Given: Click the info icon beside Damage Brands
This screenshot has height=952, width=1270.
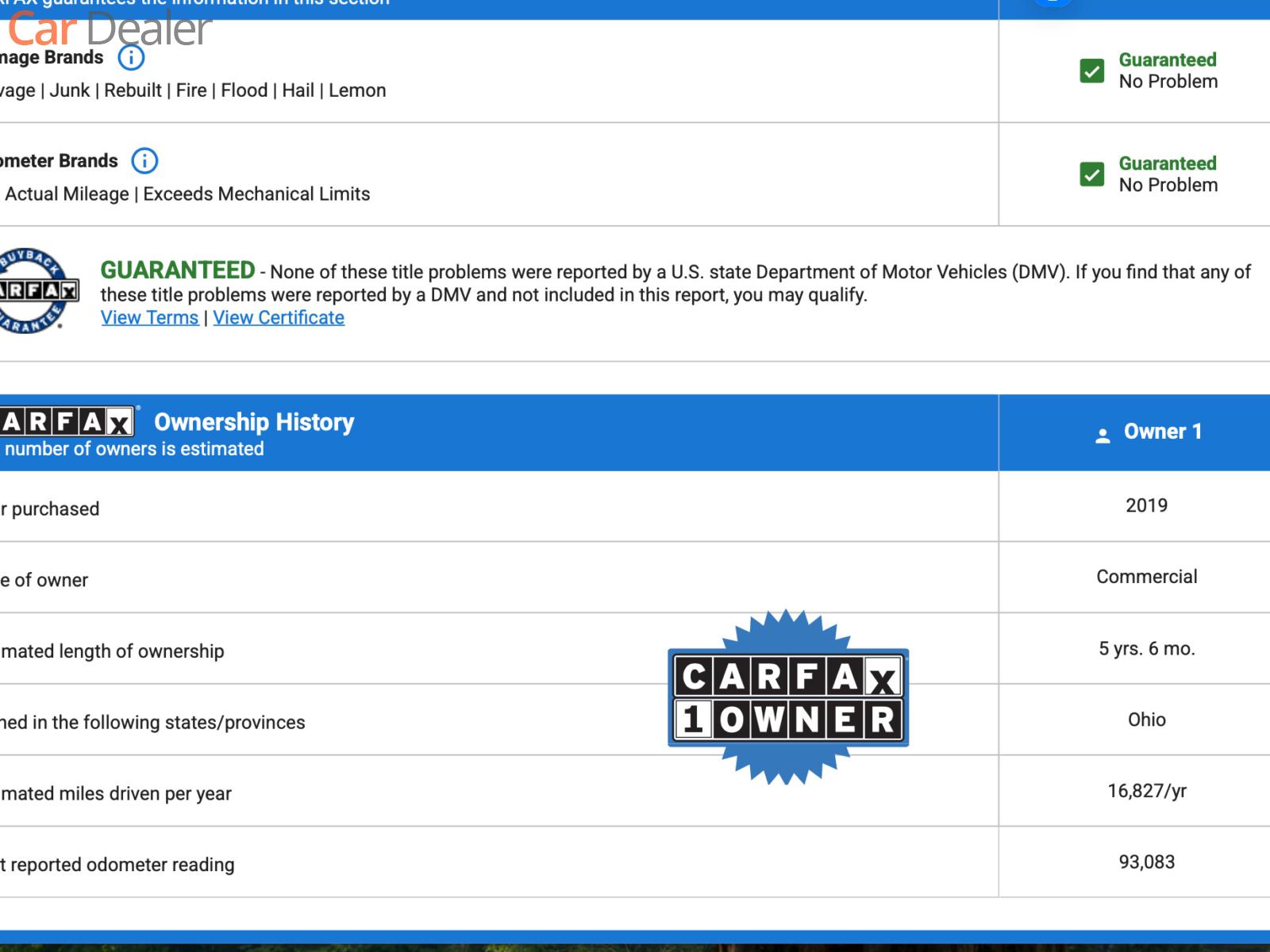Looking at the screenshot, I should coord(131,58).
